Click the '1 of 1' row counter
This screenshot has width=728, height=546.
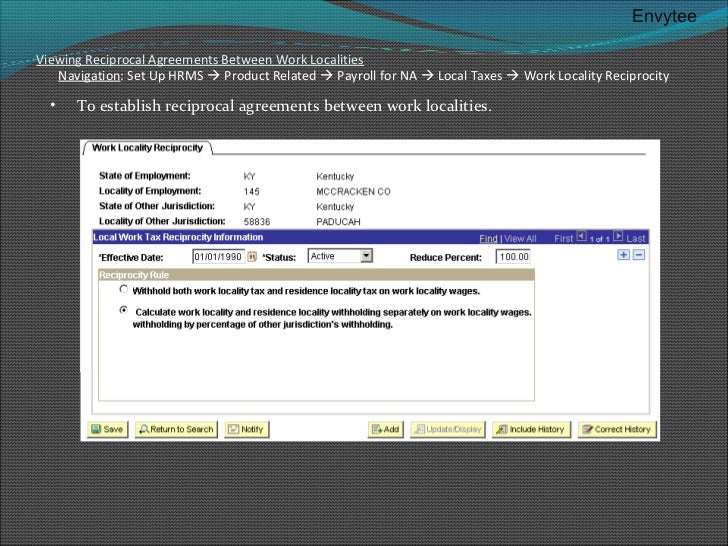[x=599, y=239]
